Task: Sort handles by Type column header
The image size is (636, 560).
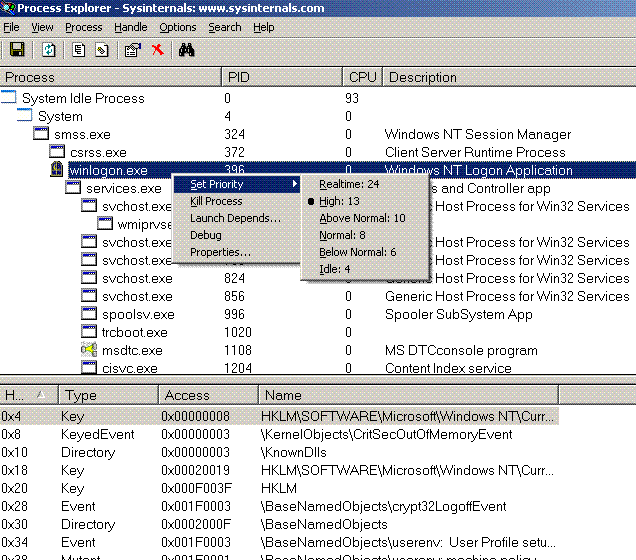Action: click(108, 395)
